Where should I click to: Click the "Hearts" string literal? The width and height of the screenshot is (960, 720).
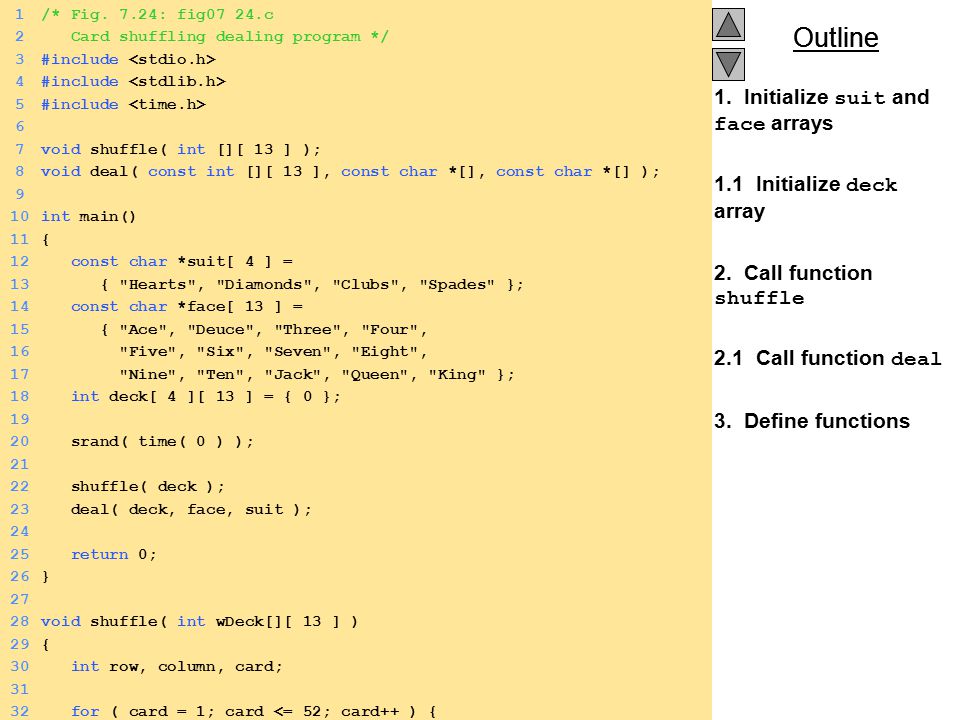pyautogui.click(x=157, y=285)
